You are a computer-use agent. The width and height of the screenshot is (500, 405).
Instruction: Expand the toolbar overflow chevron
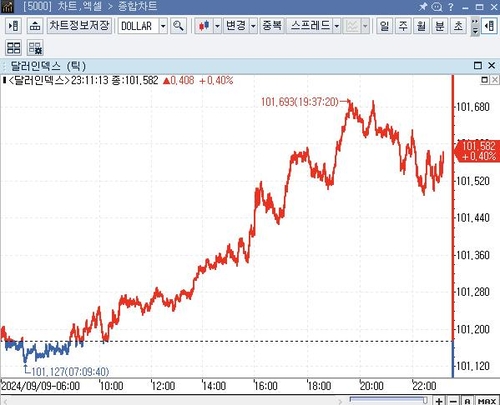(x=475, y=27)
